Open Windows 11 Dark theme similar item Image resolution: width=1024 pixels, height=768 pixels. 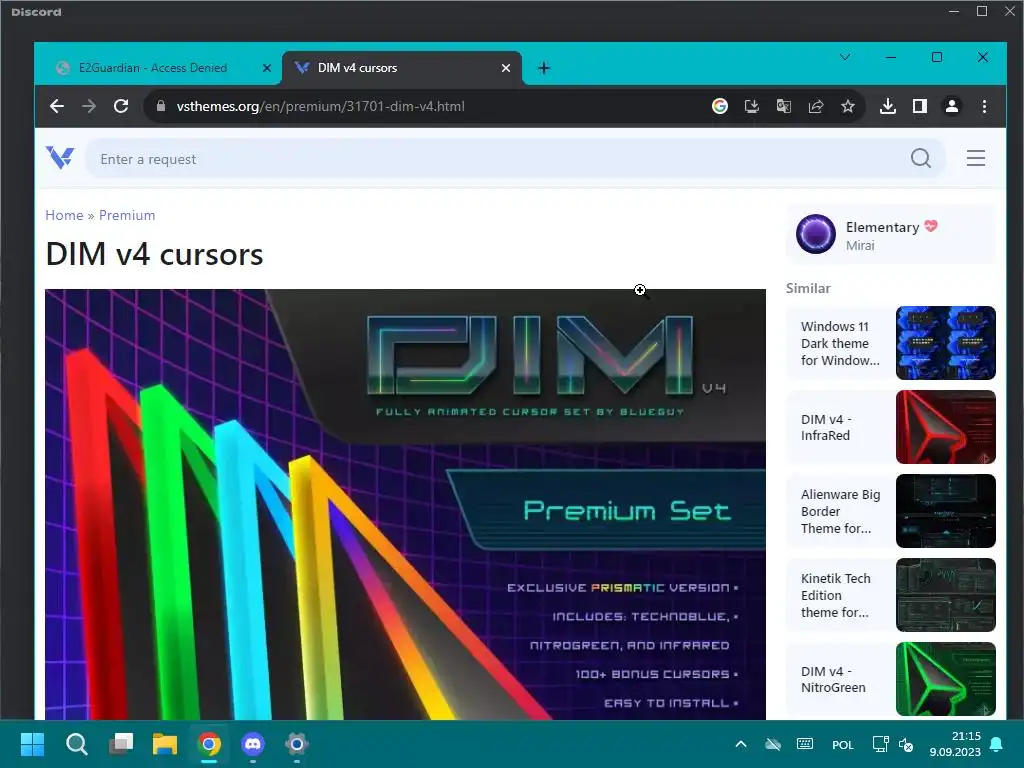(840, 343)
